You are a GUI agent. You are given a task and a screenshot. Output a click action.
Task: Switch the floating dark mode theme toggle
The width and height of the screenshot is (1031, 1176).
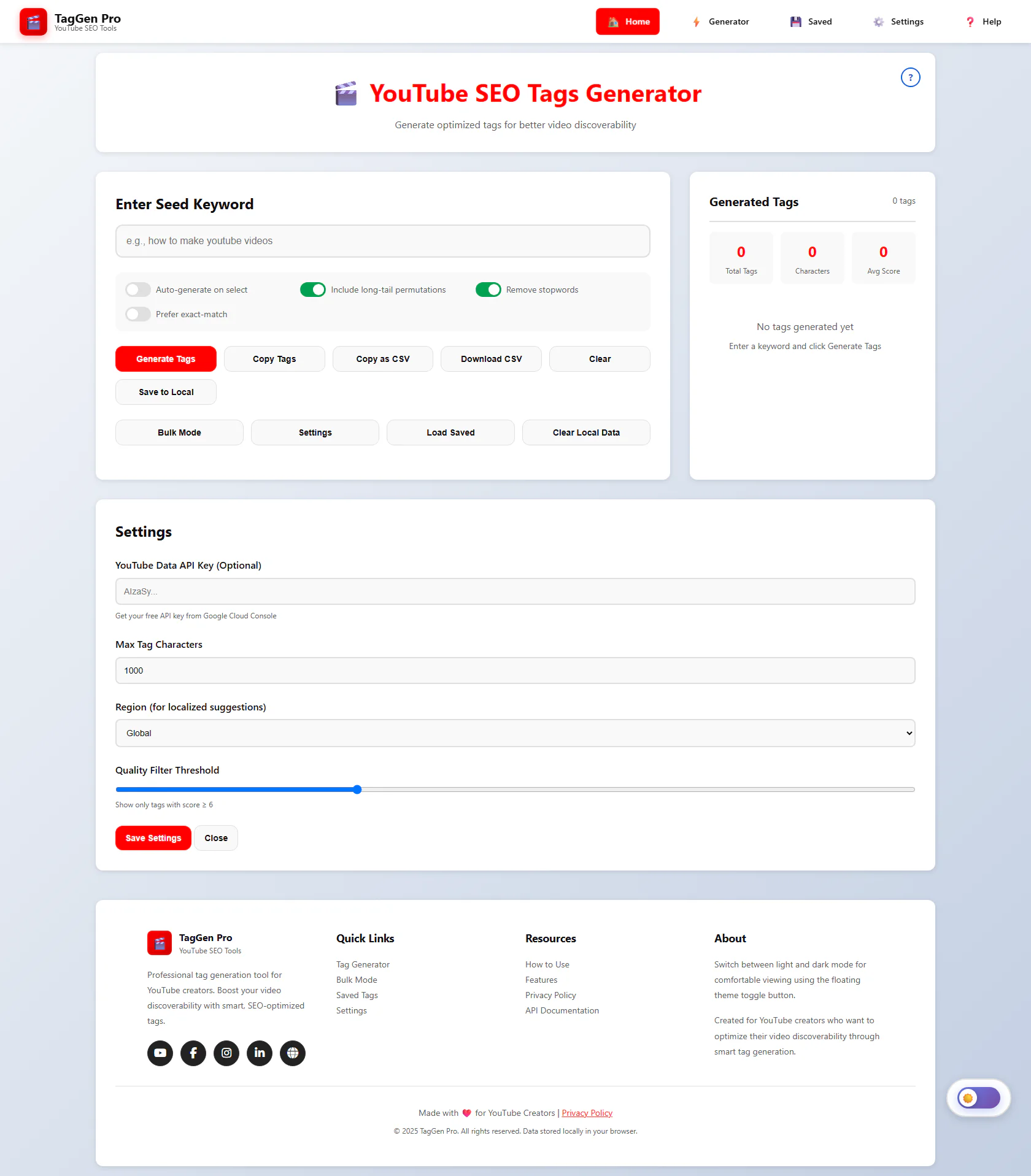(x=978, y=1098)
